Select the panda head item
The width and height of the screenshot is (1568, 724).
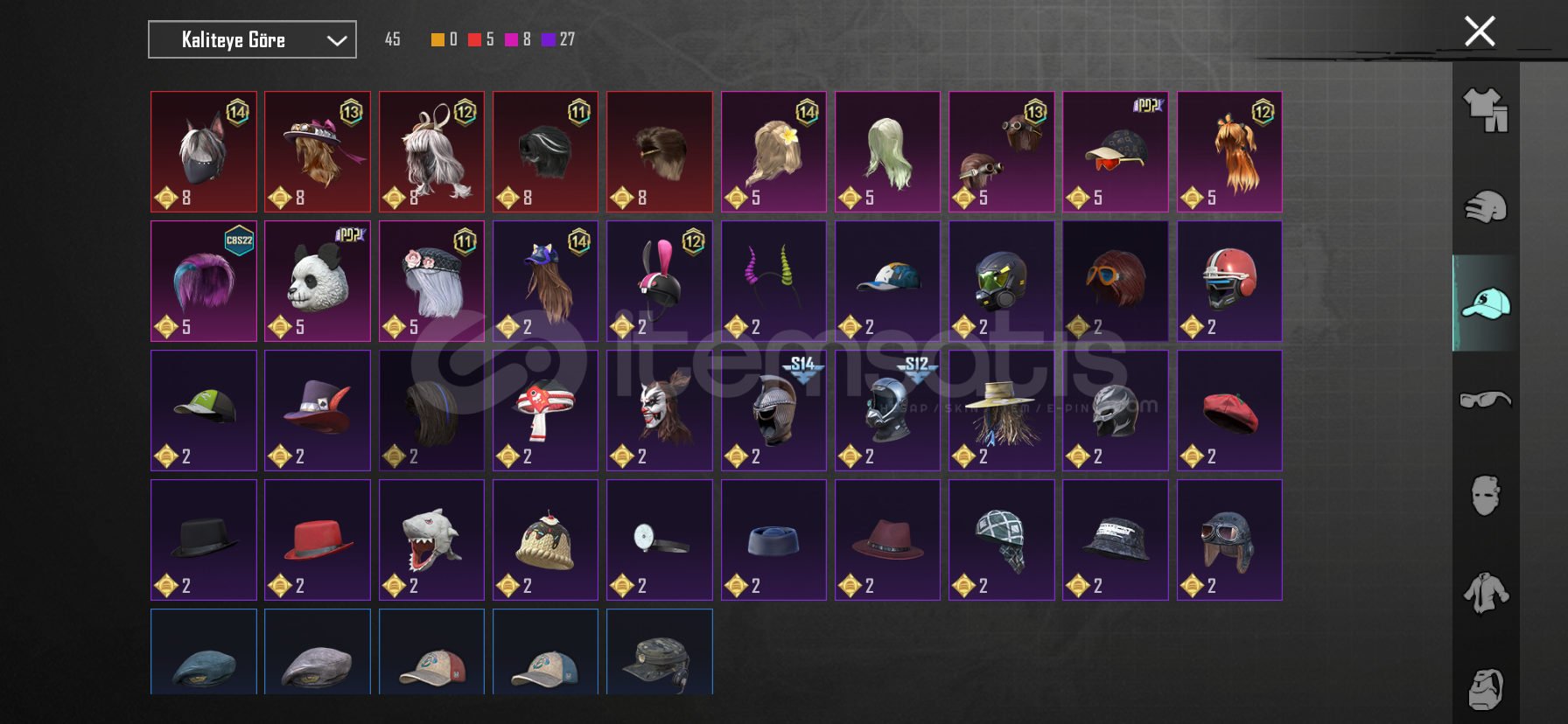tap(318, 281)
